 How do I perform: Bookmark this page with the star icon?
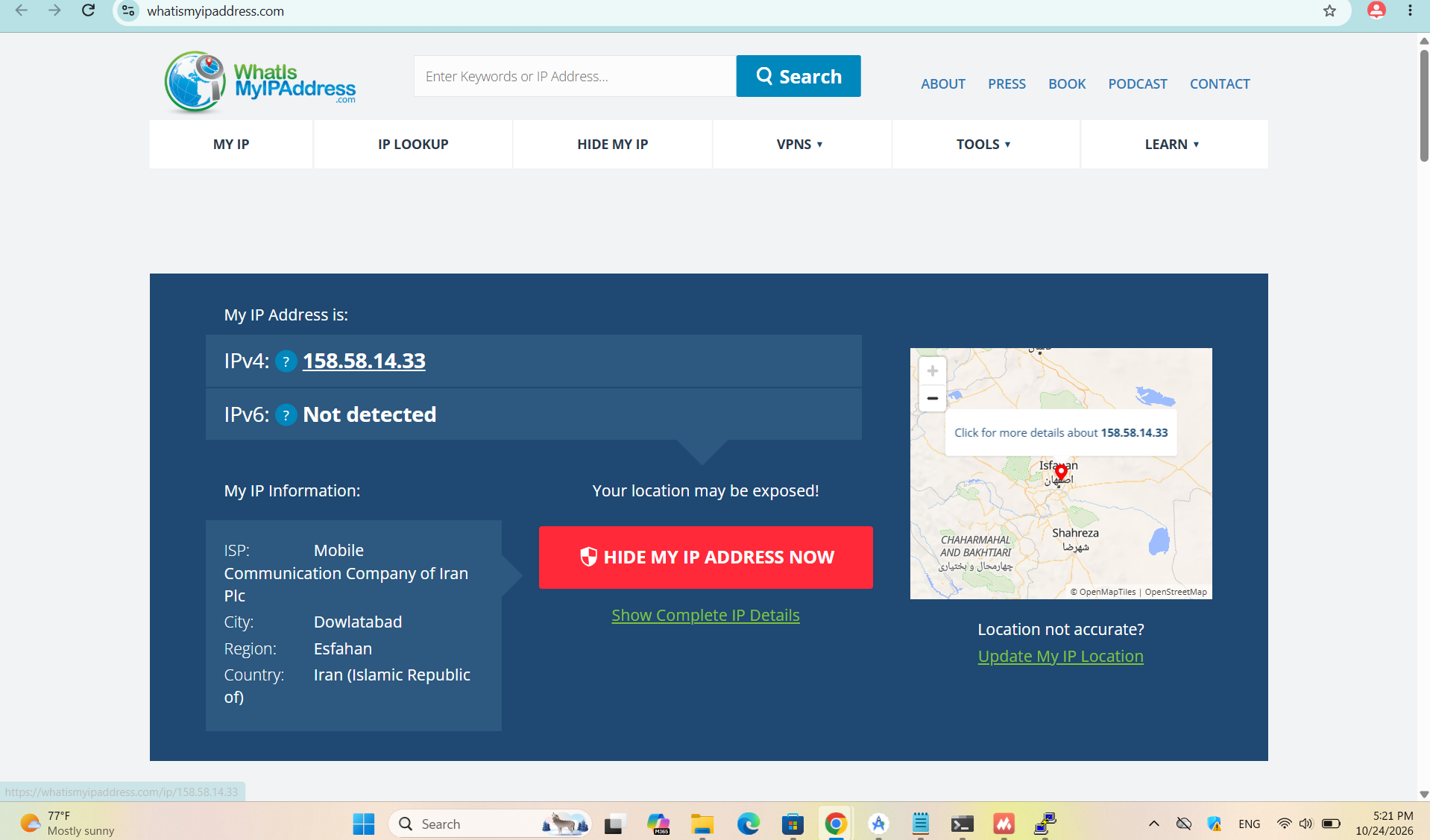[x=1329, y=10]
